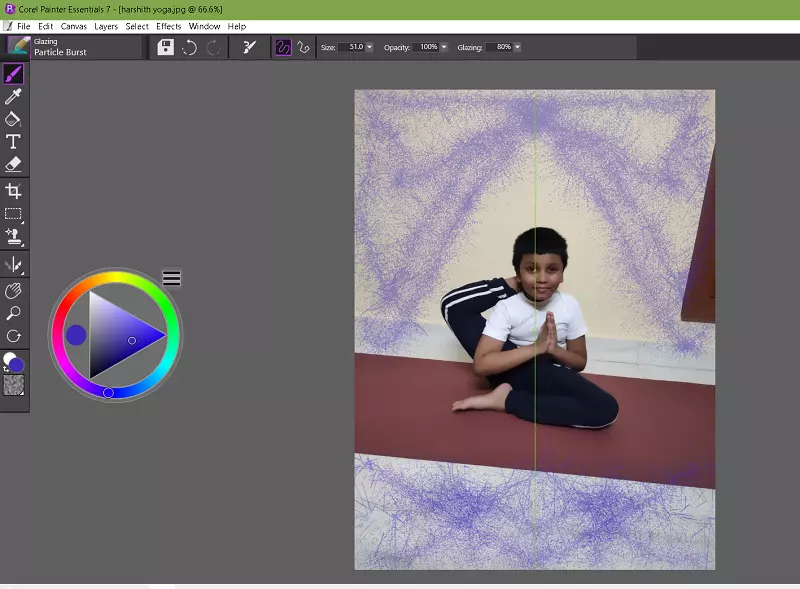Select the Brush tool in toolbox
Screen dimensions: 800x589
(14, 74)
